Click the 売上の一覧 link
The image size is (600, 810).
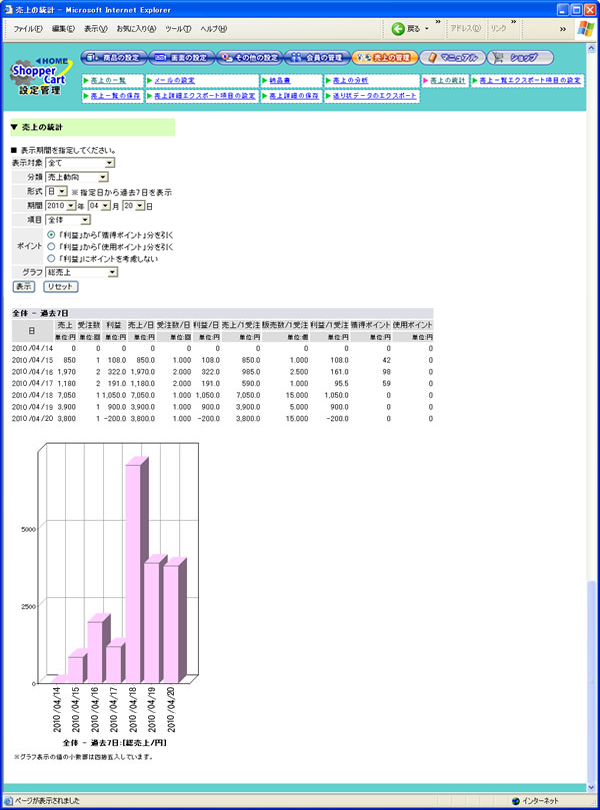coord(108,81)
